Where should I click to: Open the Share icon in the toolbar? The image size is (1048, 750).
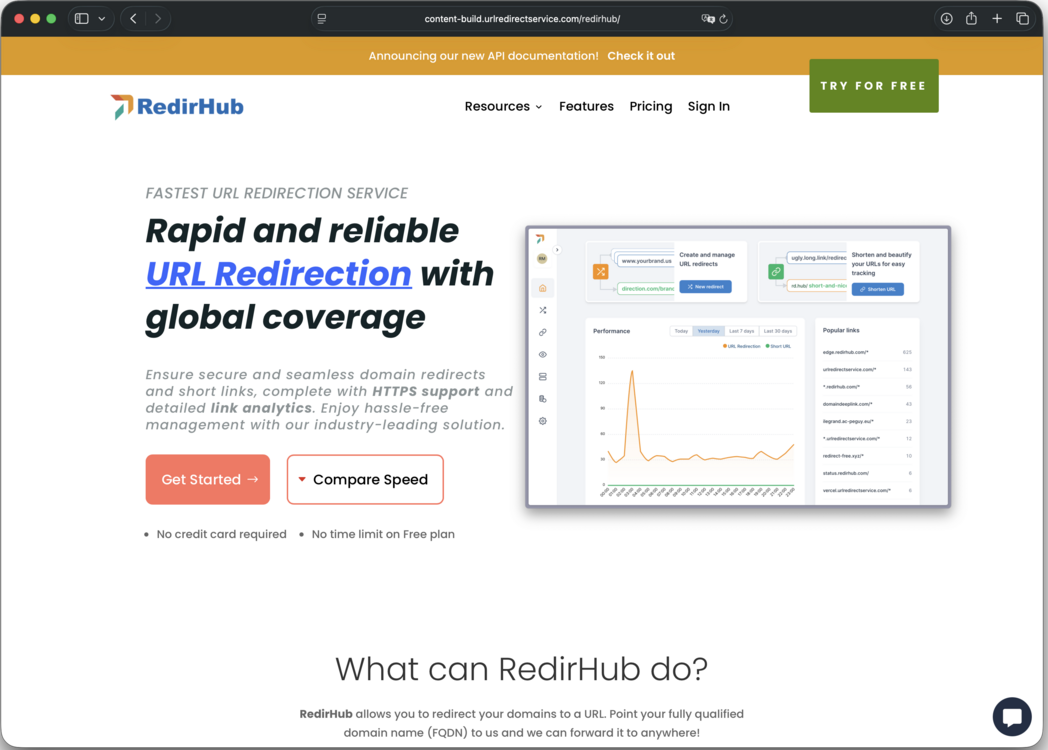[x=971, y=19]
